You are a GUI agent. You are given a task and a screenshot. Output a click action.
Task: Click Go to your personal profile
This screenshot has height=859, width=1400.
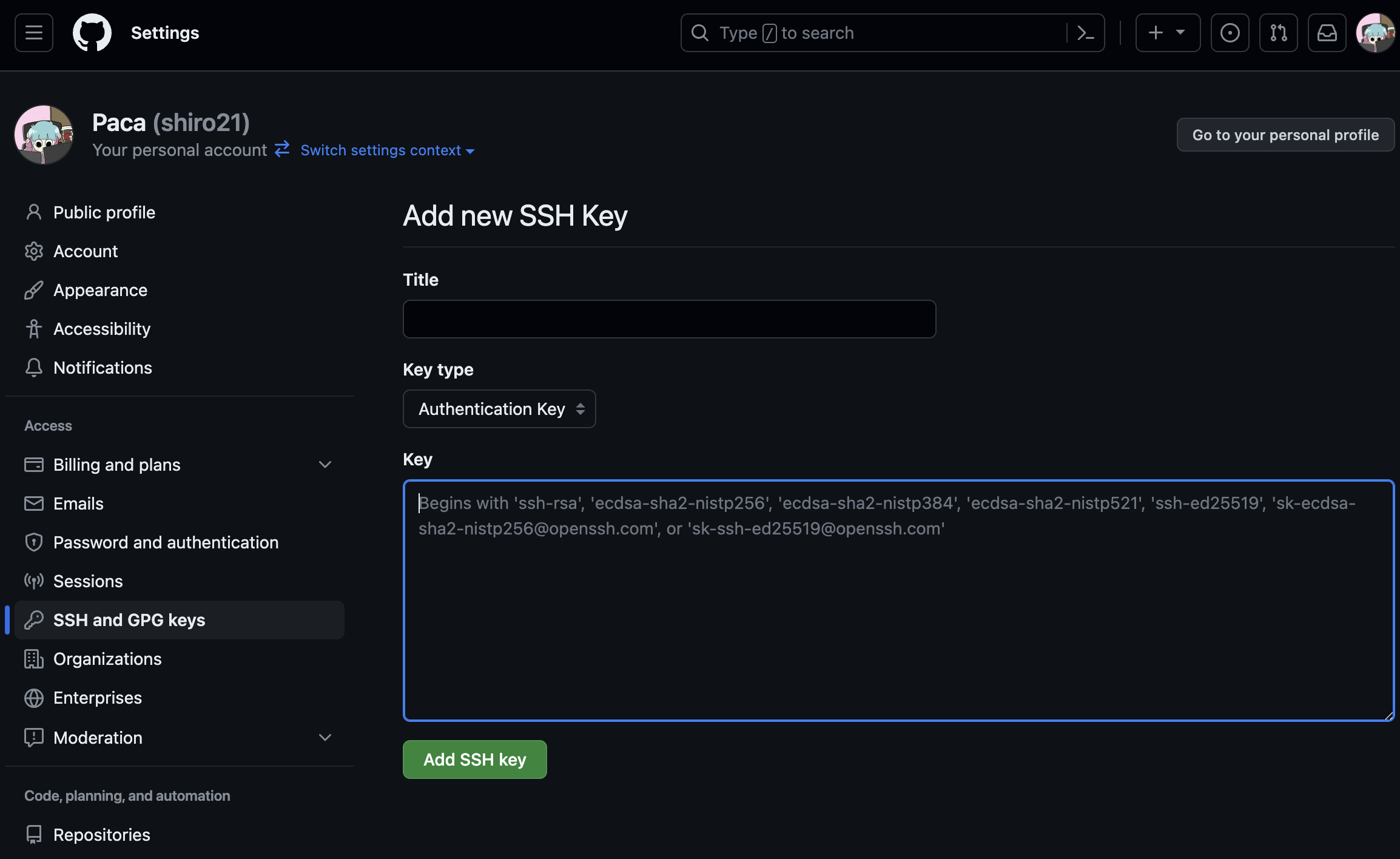pyautogui.click(x=1285, y=135)
